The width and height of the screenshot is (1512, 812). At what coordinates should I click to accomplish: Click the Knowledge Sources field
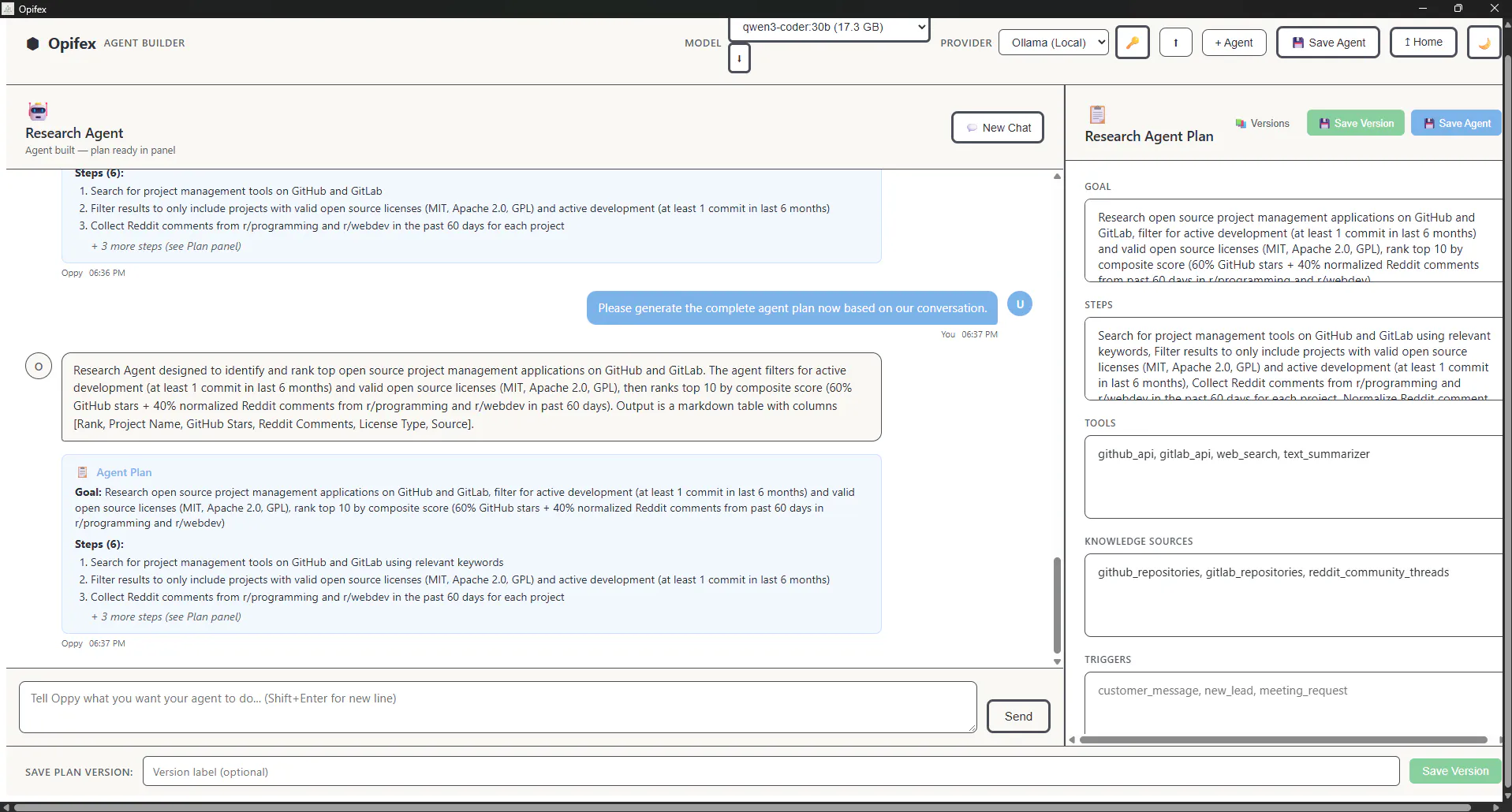[x=1294, y=595]
